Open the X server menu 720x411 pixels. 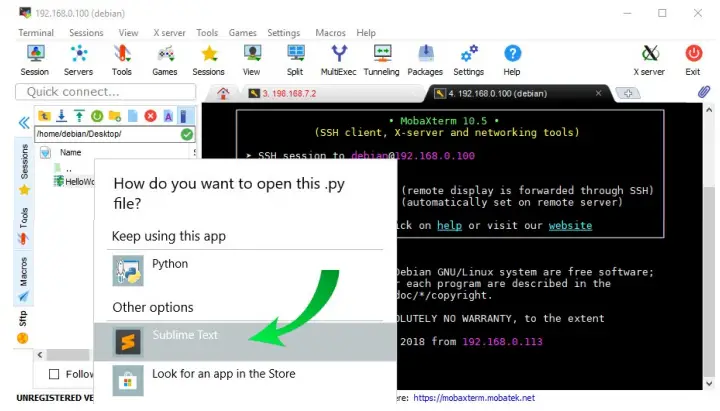[169, 33]
